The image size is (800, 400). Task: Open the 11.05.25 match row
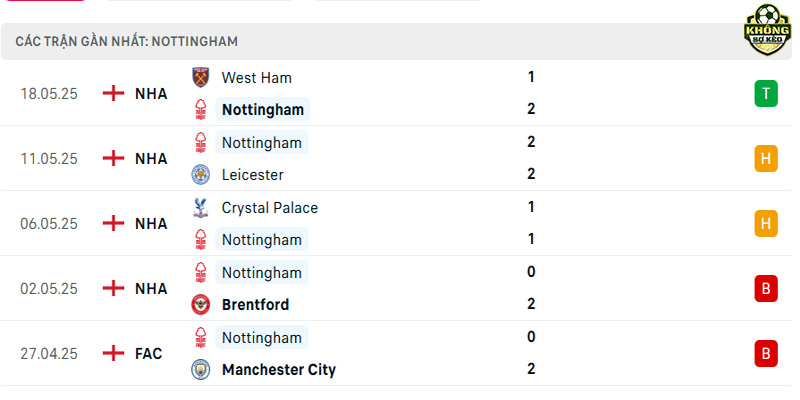[x=398, y=158]
